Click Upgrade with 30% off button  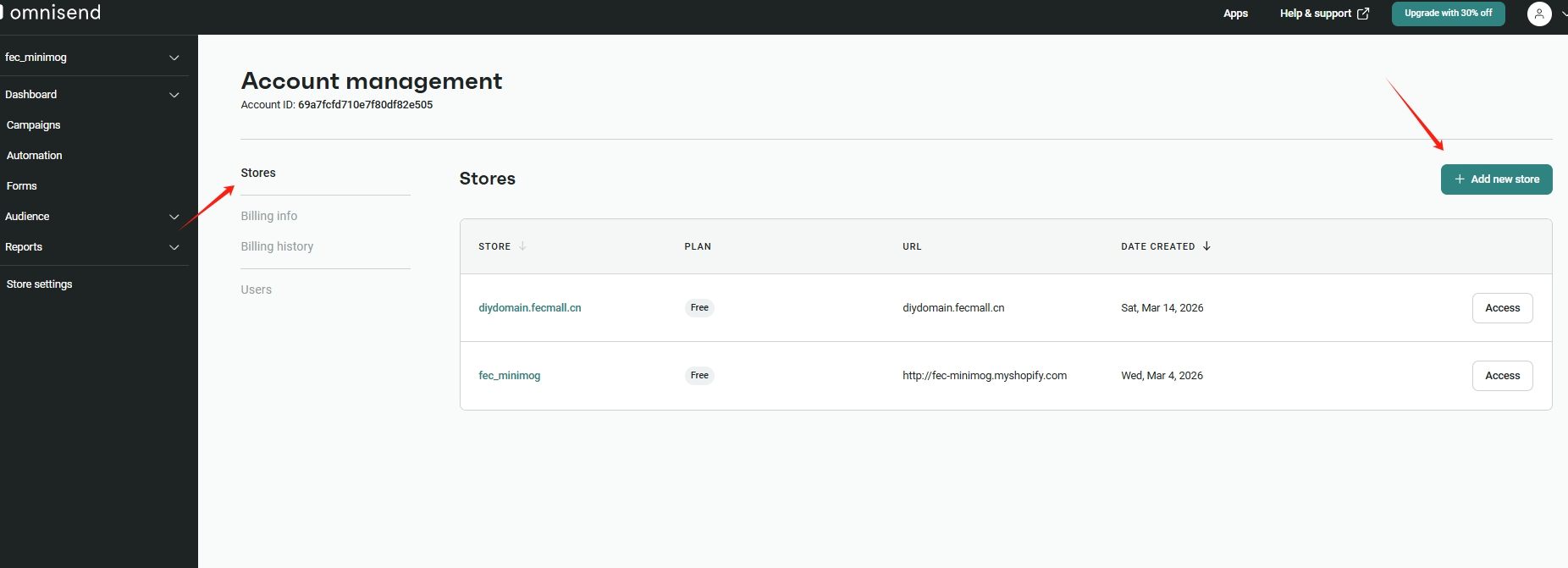click(x=1448, y=14)
